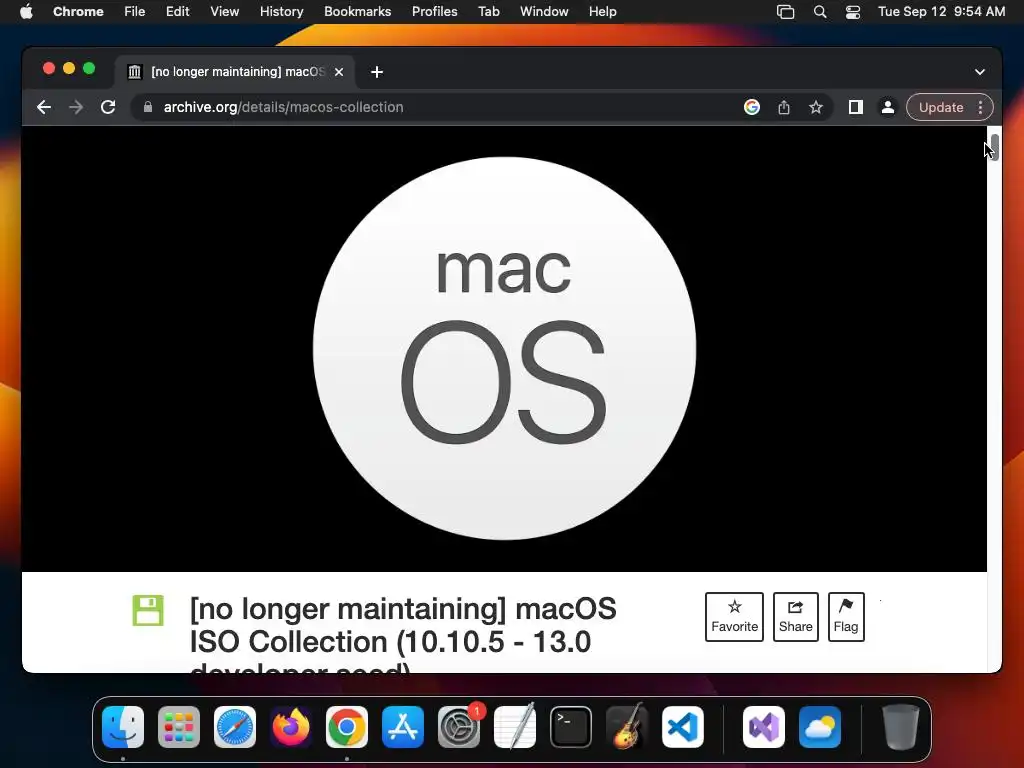The height and width of the screenshot is (768, 1024).
Task: Open the View menu
Action: pos(225,12)
